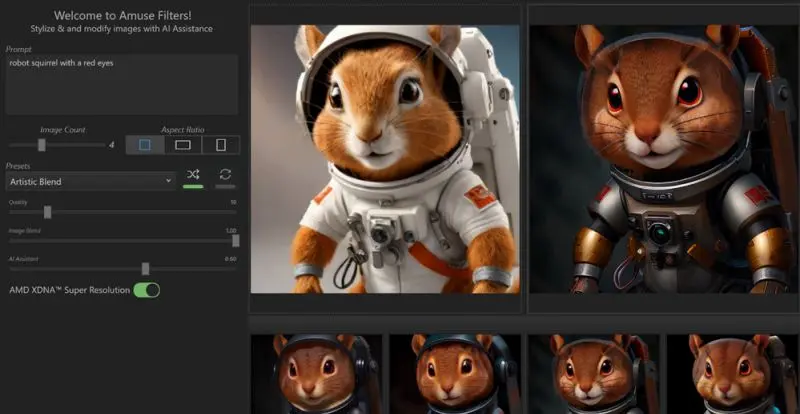Click in the Prompt text box
This screenshot has height=414, width=800.
[x=121, y=85]
